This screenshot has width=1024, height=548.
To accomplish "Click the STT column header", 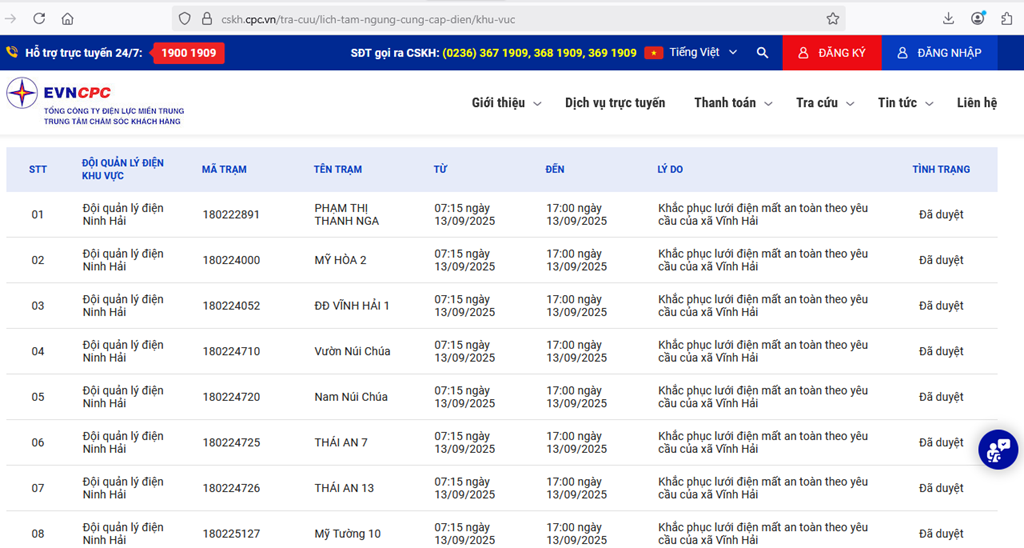I will (x=38, y=169).
